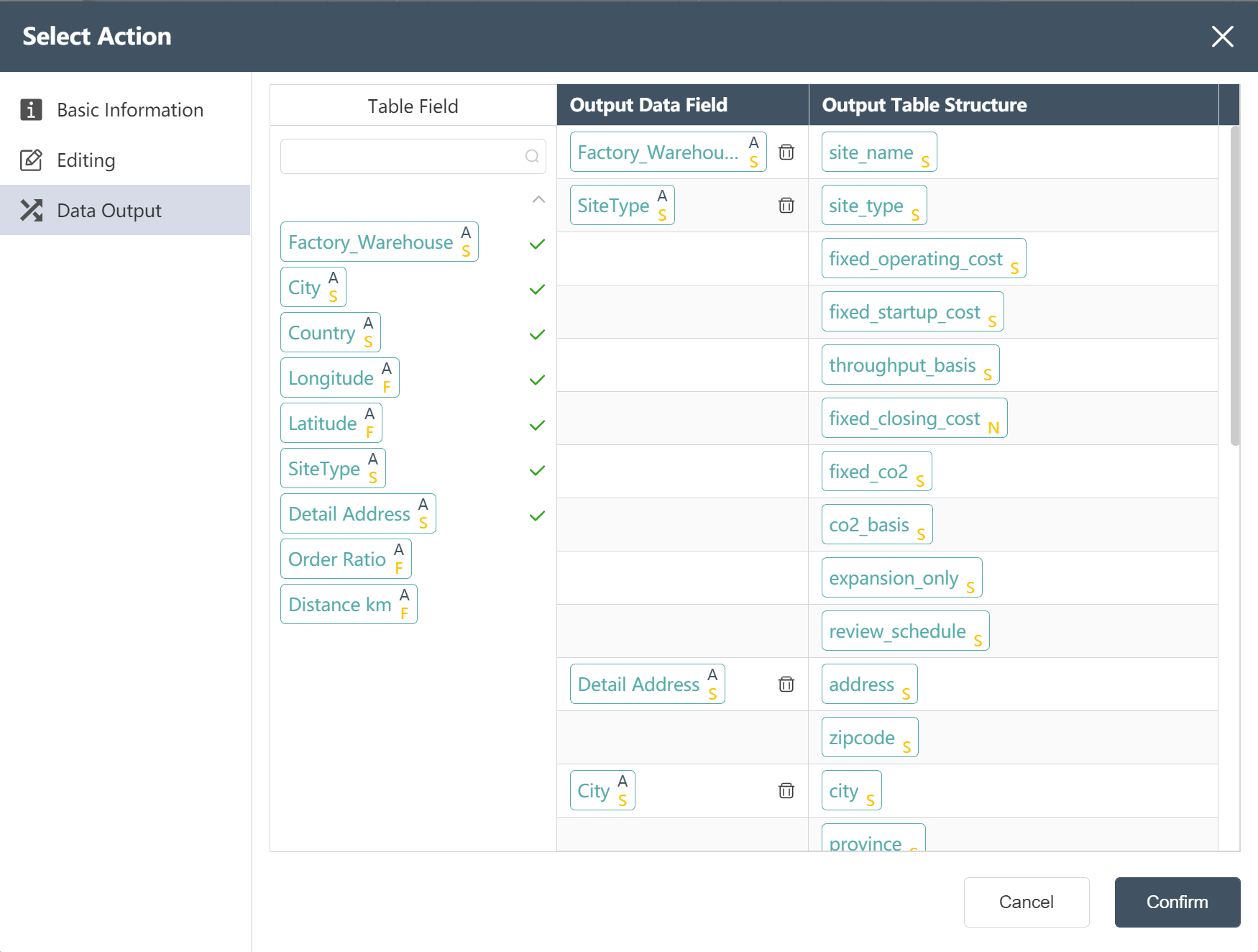Select the SiteType table field tag
This screenshot has height=952, width=1258.
(x=333, y=468)
